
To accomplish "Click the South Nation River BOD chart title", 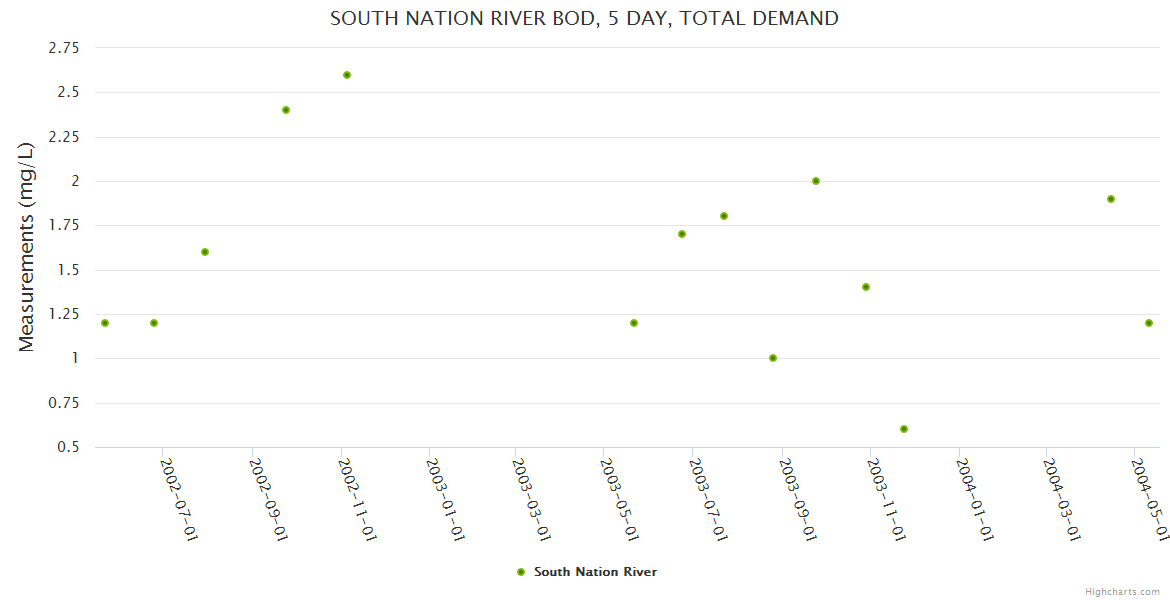I will [x=584, y=18].
